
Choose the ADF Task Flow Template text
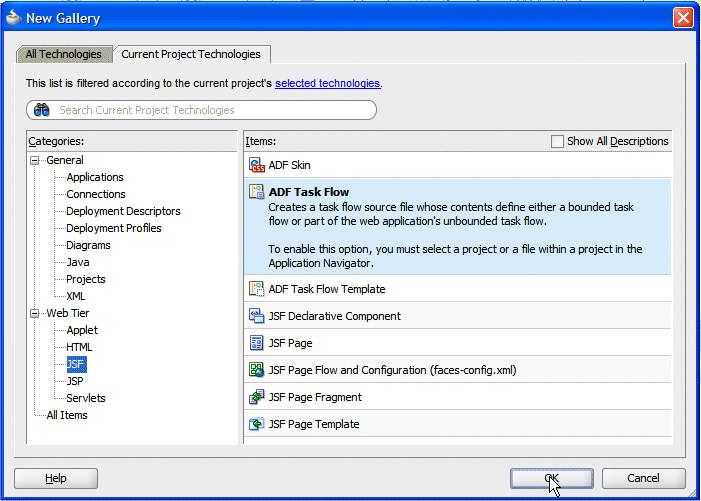click(x=327, y=289)
